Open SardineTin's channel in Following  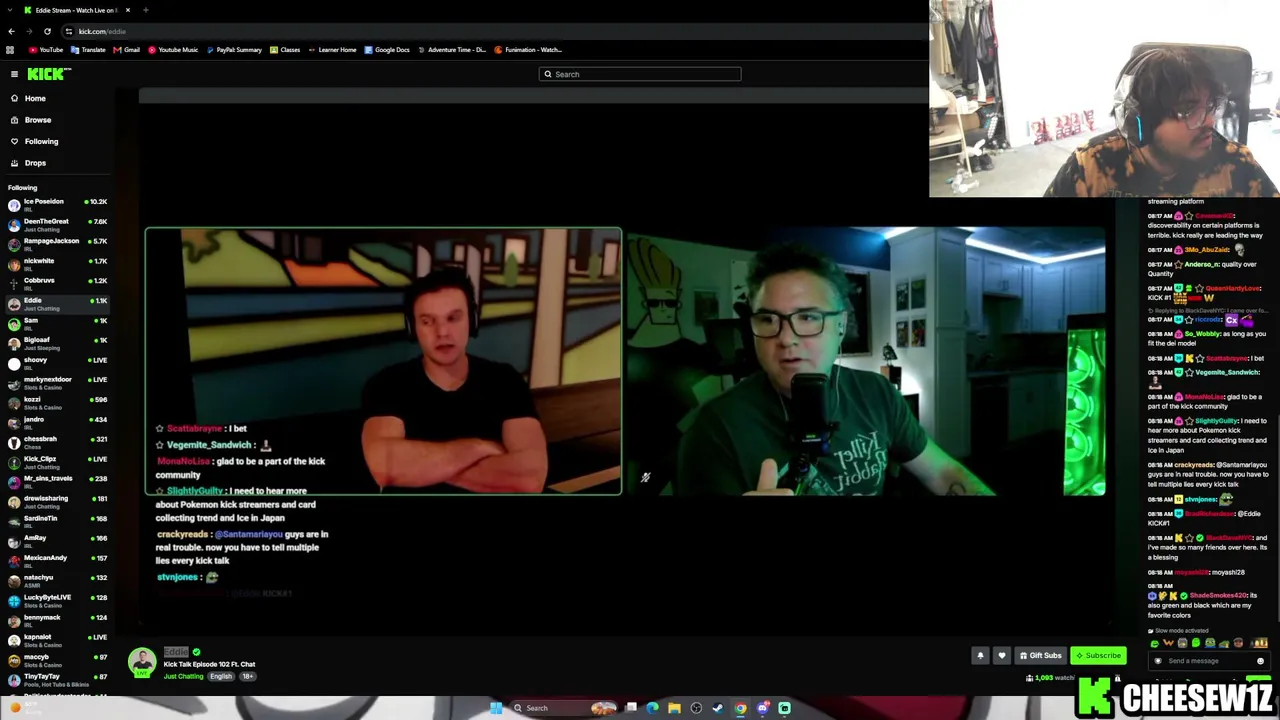pyautogui.click(x=60, y=522)
